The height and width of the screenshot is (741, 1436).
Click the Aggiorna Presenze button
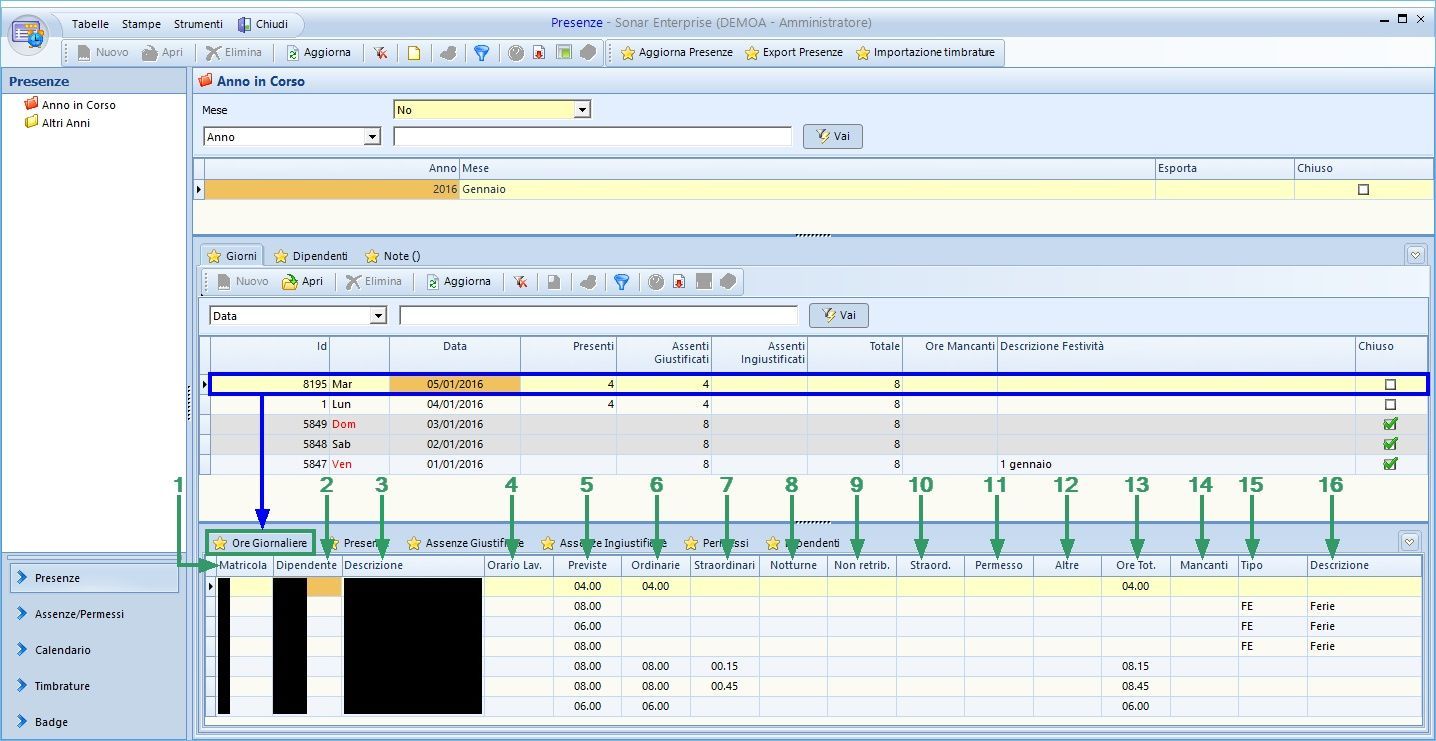[x=676, y=53]
